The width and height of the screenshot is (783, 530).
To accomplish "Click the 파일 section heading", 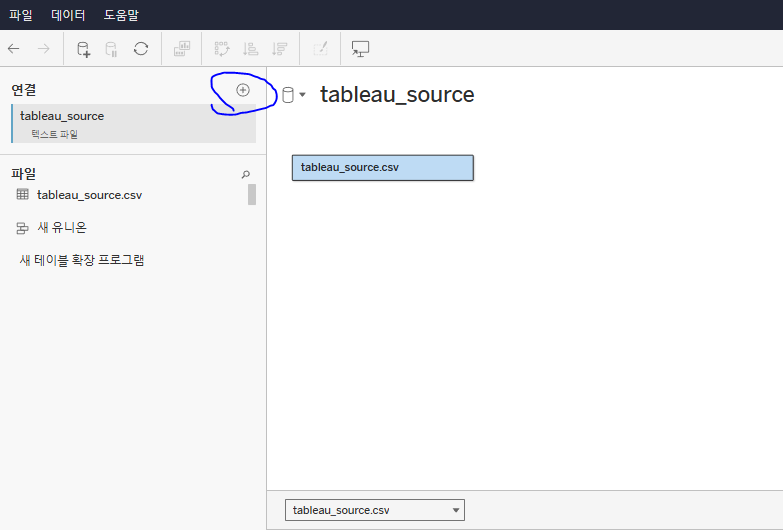I will click(x=23, y=174).
